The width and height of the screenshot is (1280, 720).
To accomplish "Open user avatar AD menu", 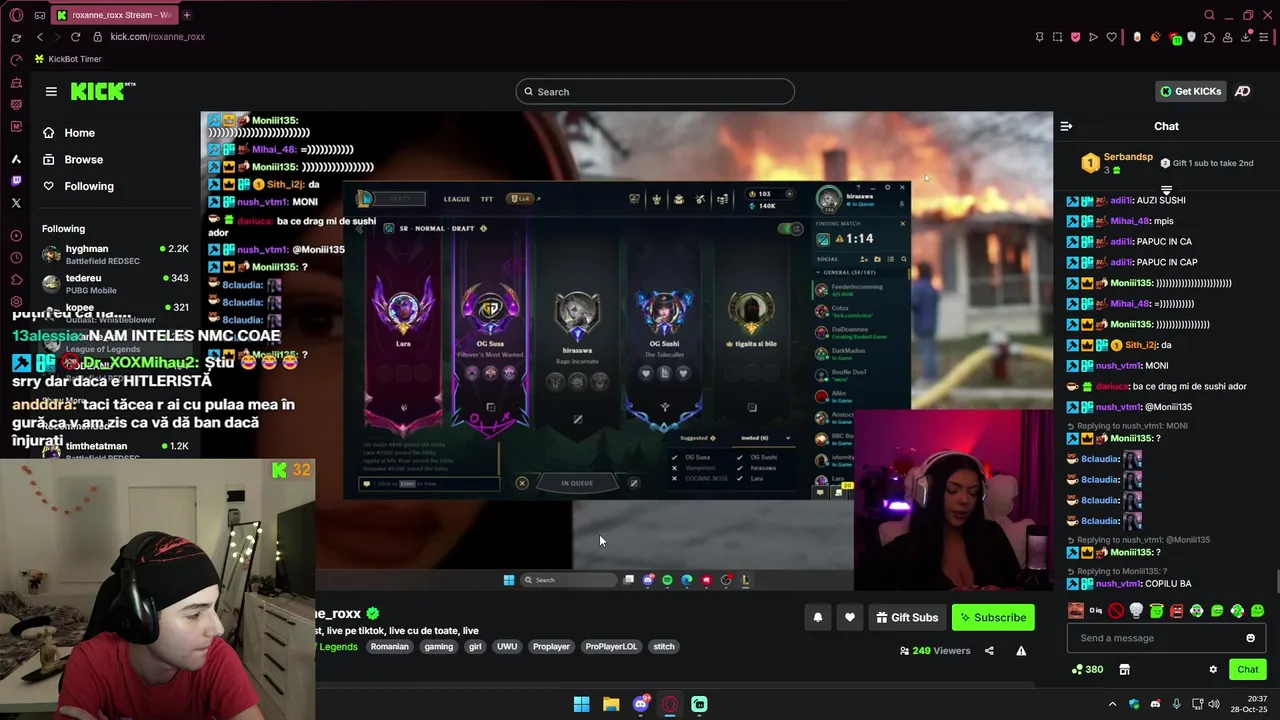I will coord(1242,91).
